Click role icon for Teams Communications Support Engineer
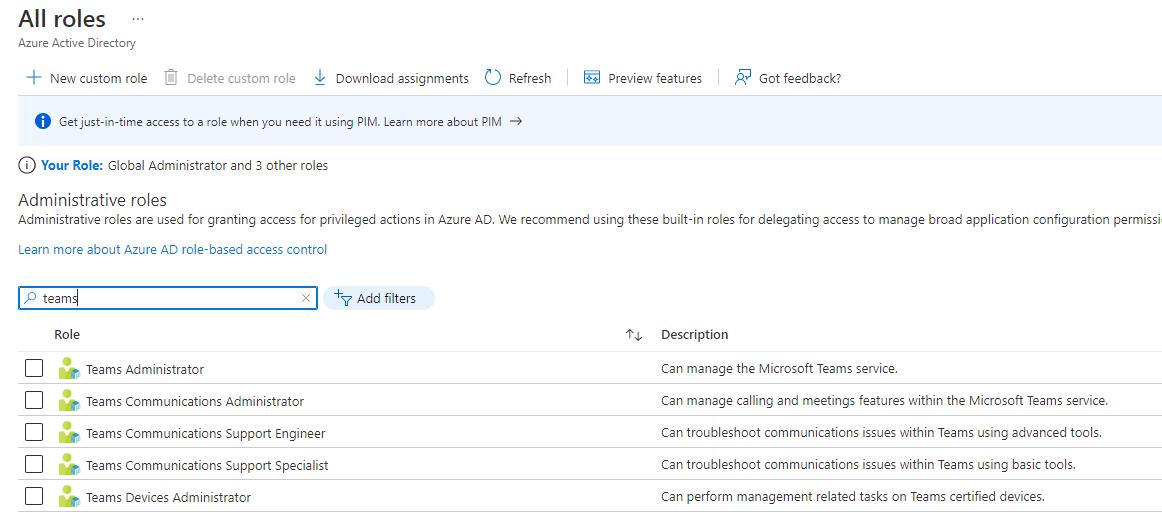Viewport: 1162px width, 532px height. click(69, 432)
